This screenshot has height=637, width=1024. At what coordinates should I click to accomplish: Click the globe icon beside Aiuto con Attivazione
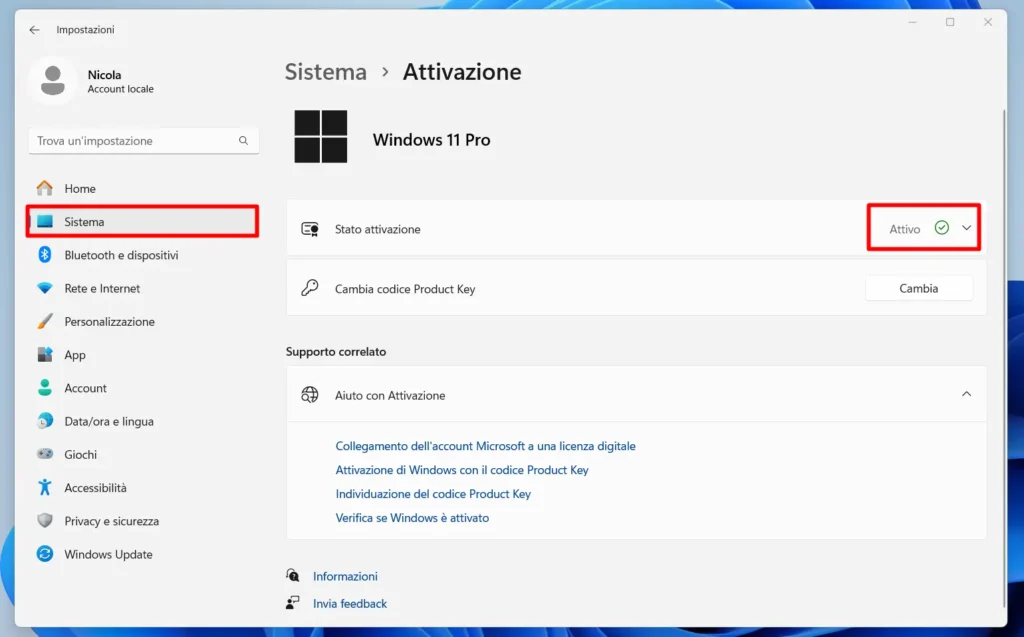pos(310,395)
